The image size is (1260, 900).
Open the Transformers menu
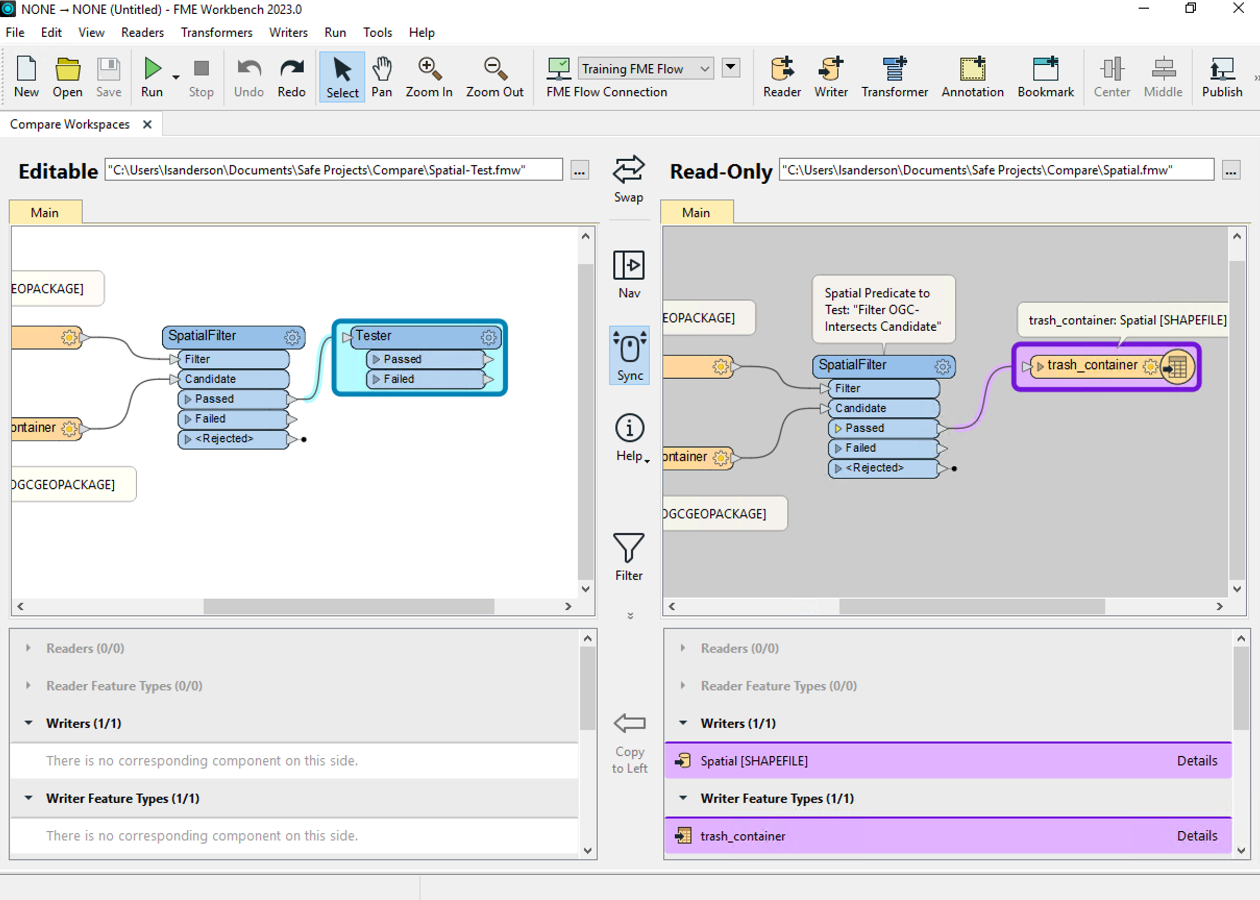217,32
